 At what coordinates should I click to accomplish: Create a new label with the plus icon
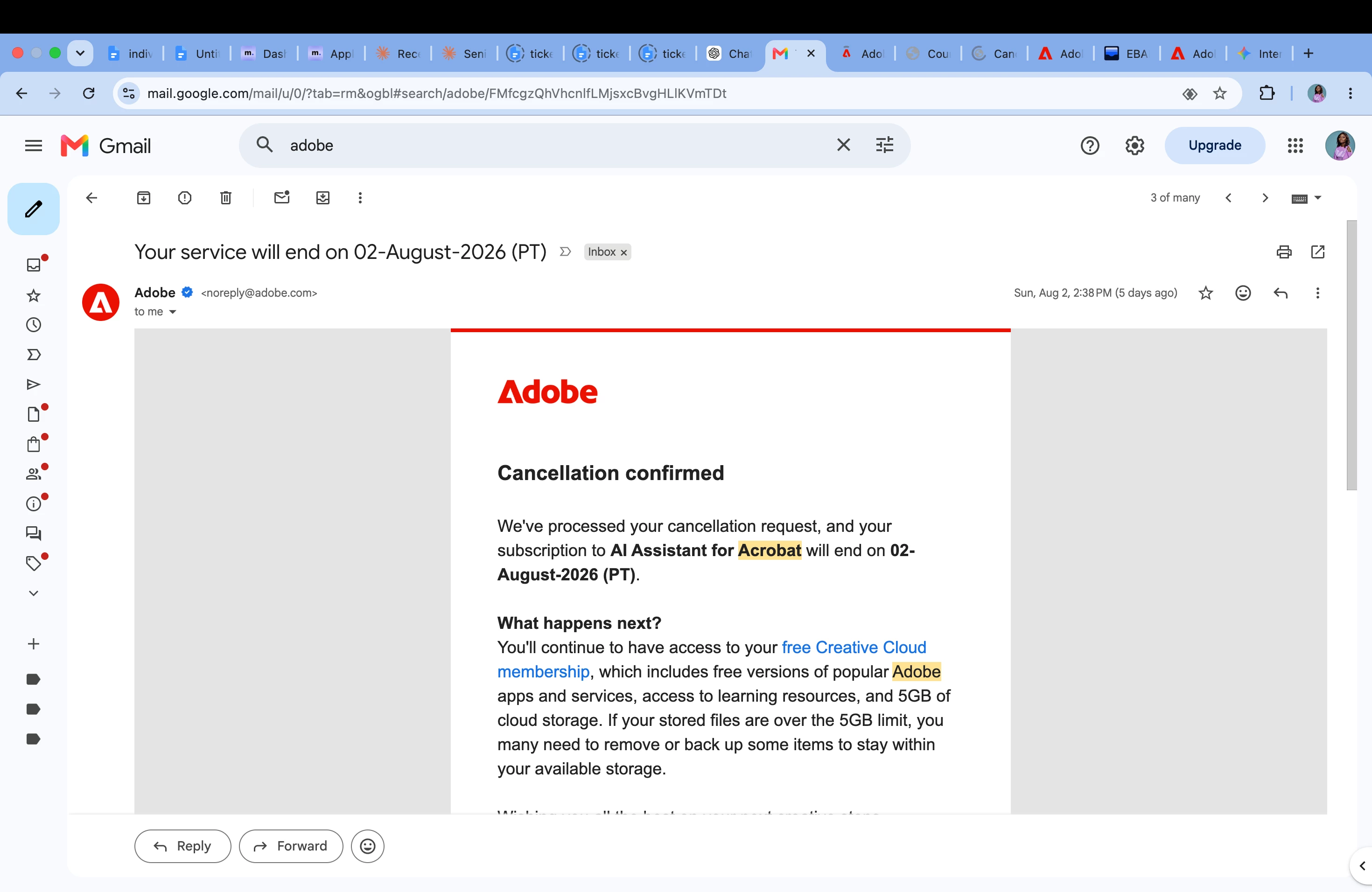[34, 644]
